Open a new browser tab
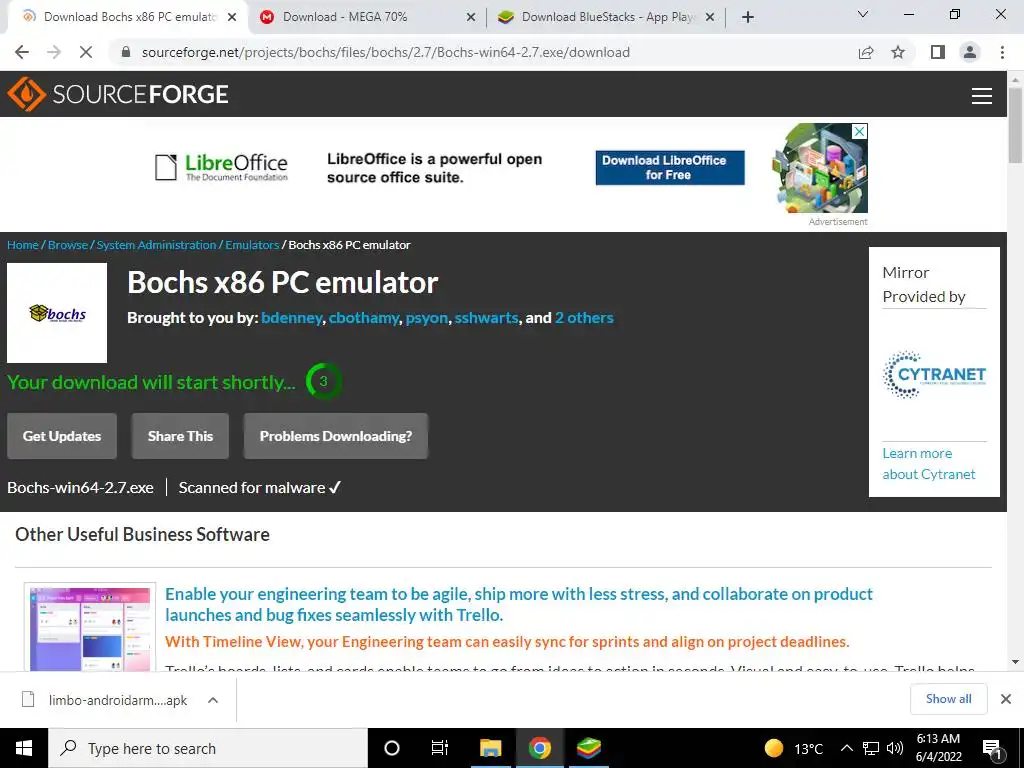Viewport: 1024px width, 768px height. (x=748, y=17)
